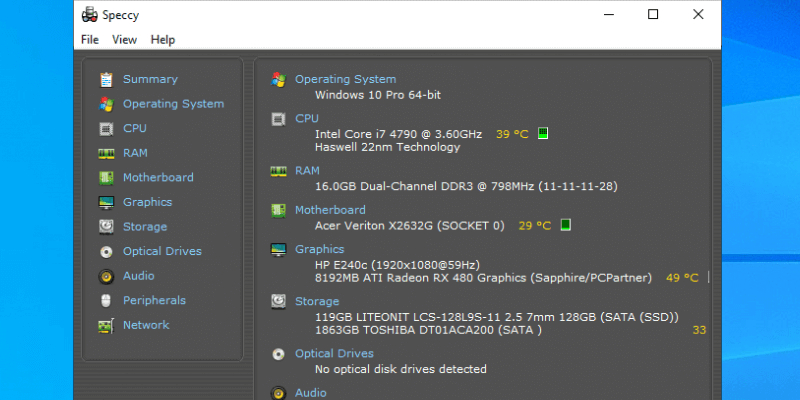800x400 pixels.
Task: Click the Storage hard drive icon in sidebar
Action: click(x=106, y=227)
